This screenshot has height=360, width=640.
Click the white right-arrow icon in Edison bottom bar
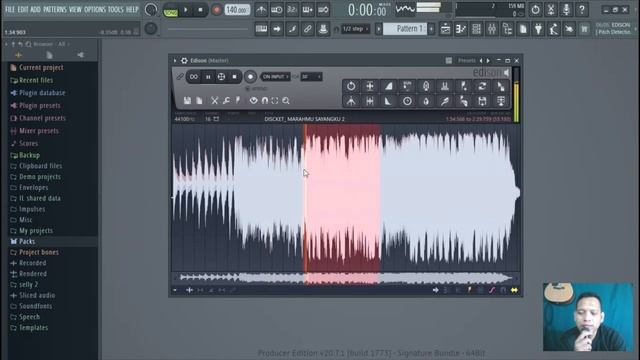(x=436, y=290)
